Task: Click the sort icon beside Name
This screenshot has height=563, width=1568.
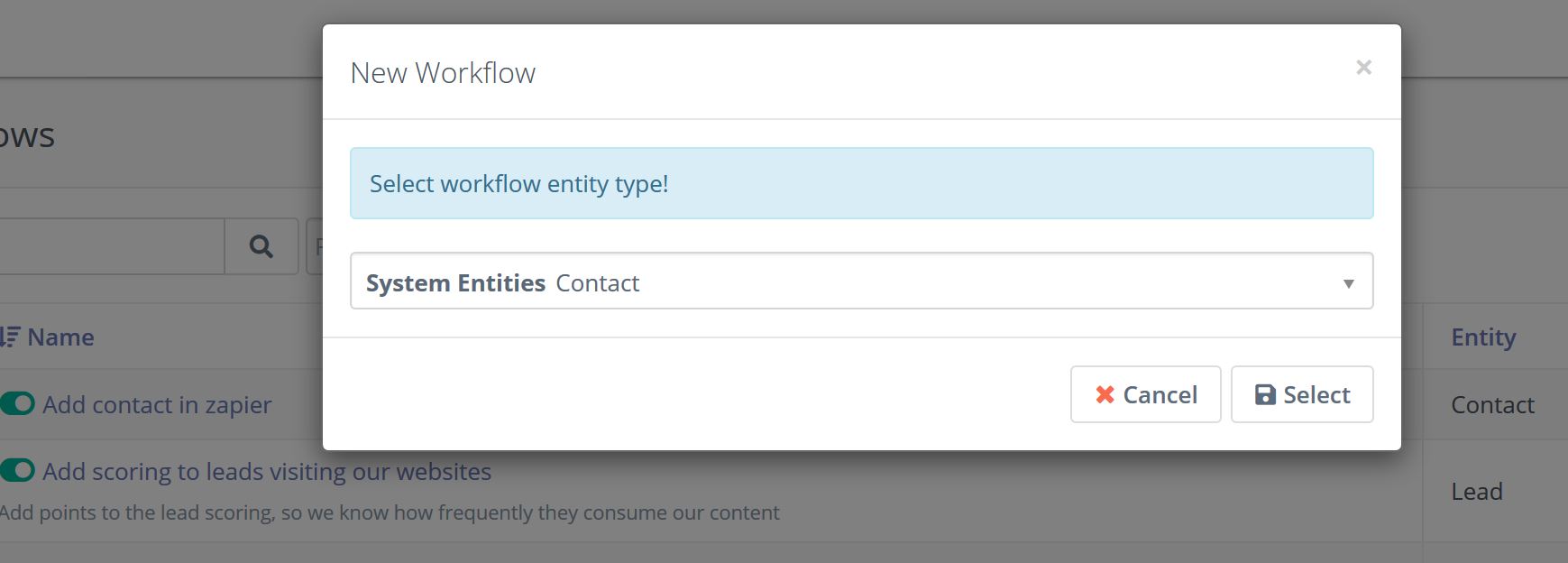Action: [x=9, y=337]
